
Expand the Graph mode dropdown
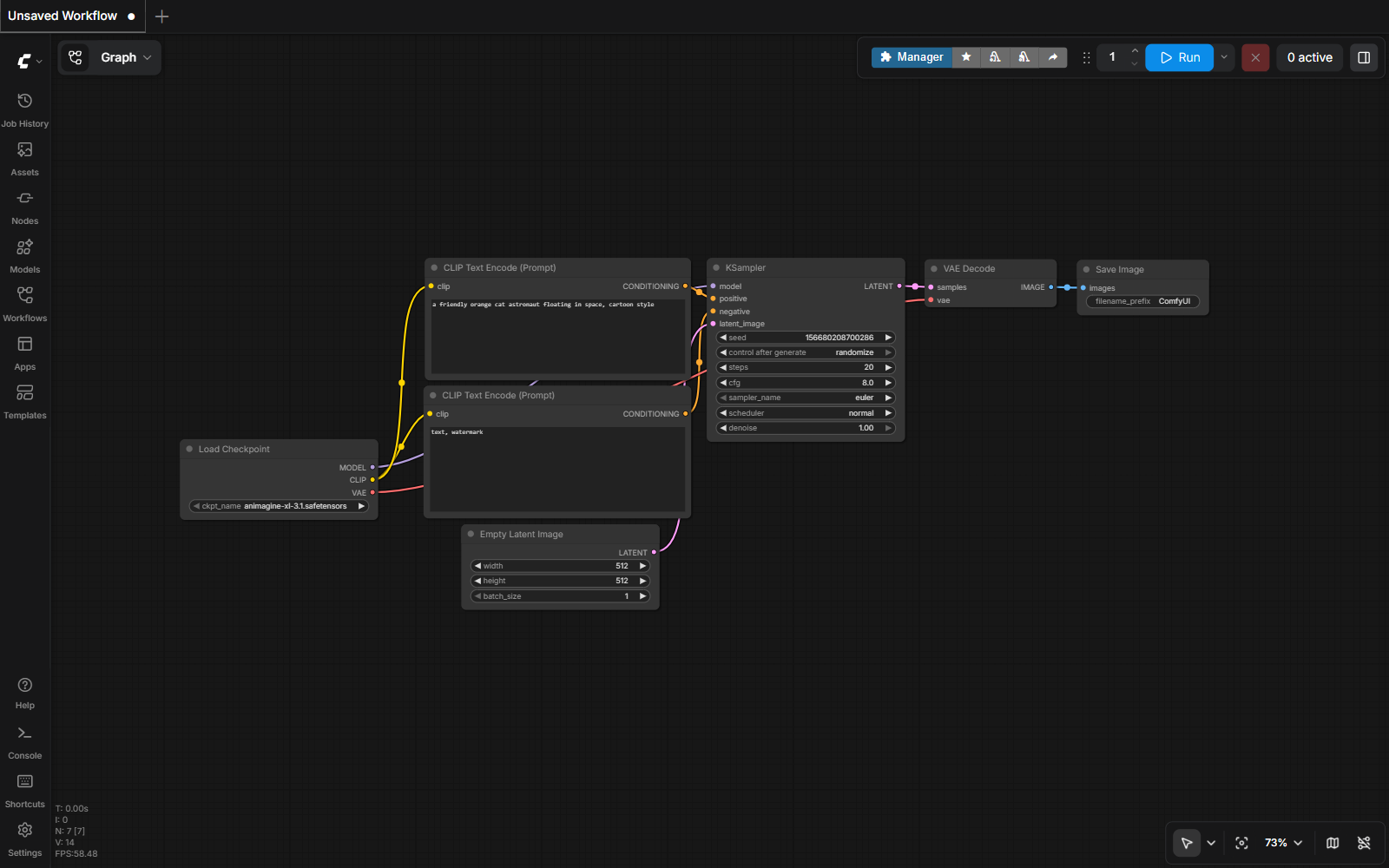click(109, 57)
